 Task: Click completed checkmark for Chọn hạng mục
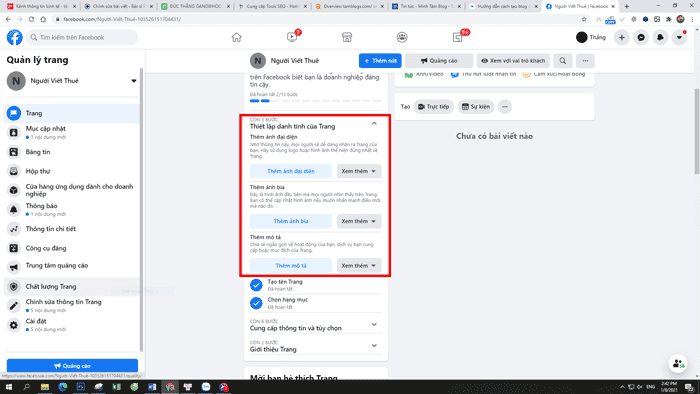pyautogui.click(x=256, y=303)
